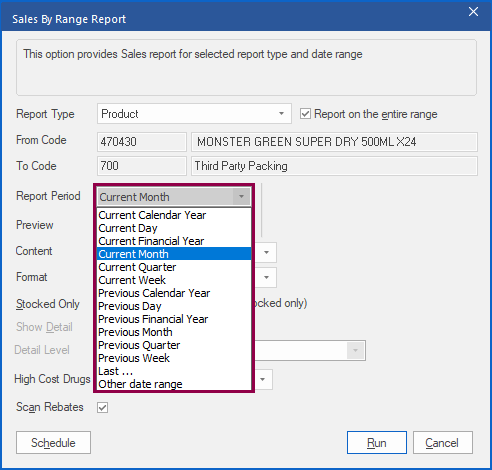The width and height of the screenshot is (492, 470).
Task: Open the High Cost Drugs dropdown arrow
Action: click(263, 379)
